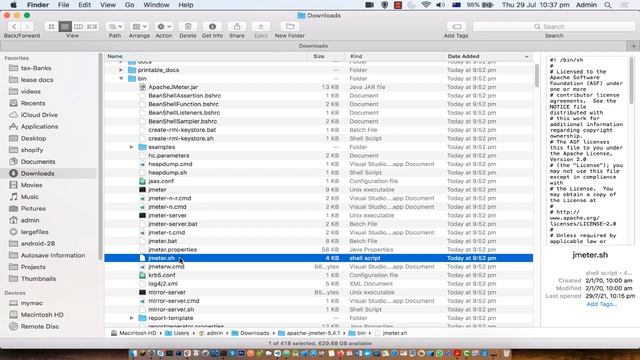Screen dimensions: 640x360
Task: Click the Add Tags toolbar button
Action: point(456,27)
